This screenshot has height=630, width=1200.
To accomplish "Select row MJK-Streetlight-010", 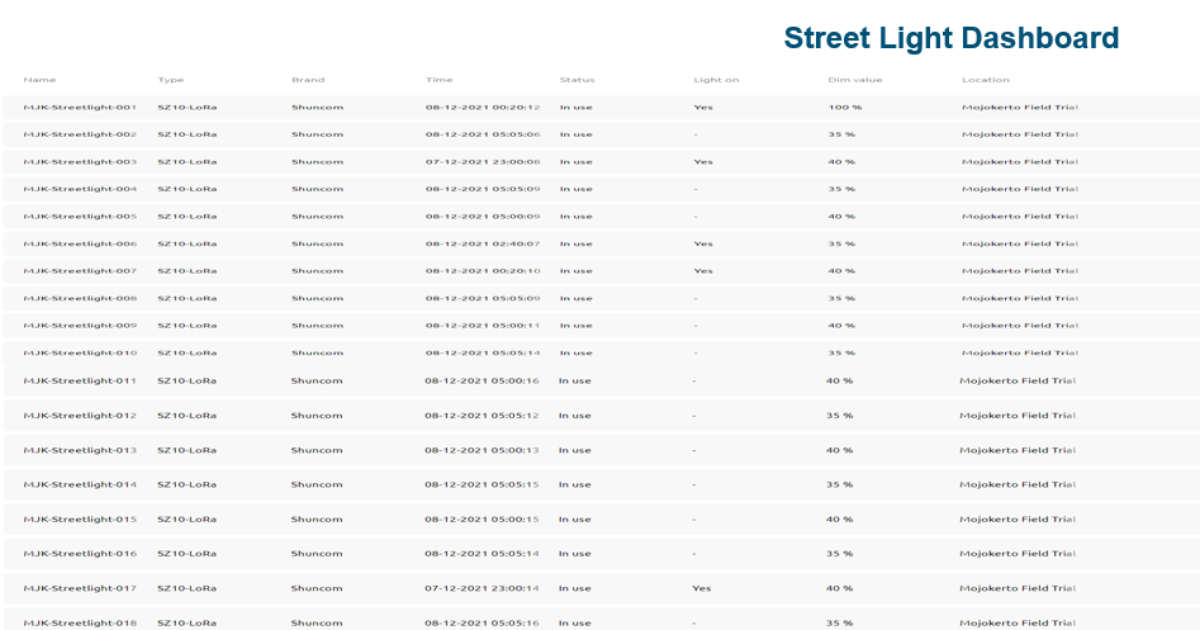I will click(600, 353).
